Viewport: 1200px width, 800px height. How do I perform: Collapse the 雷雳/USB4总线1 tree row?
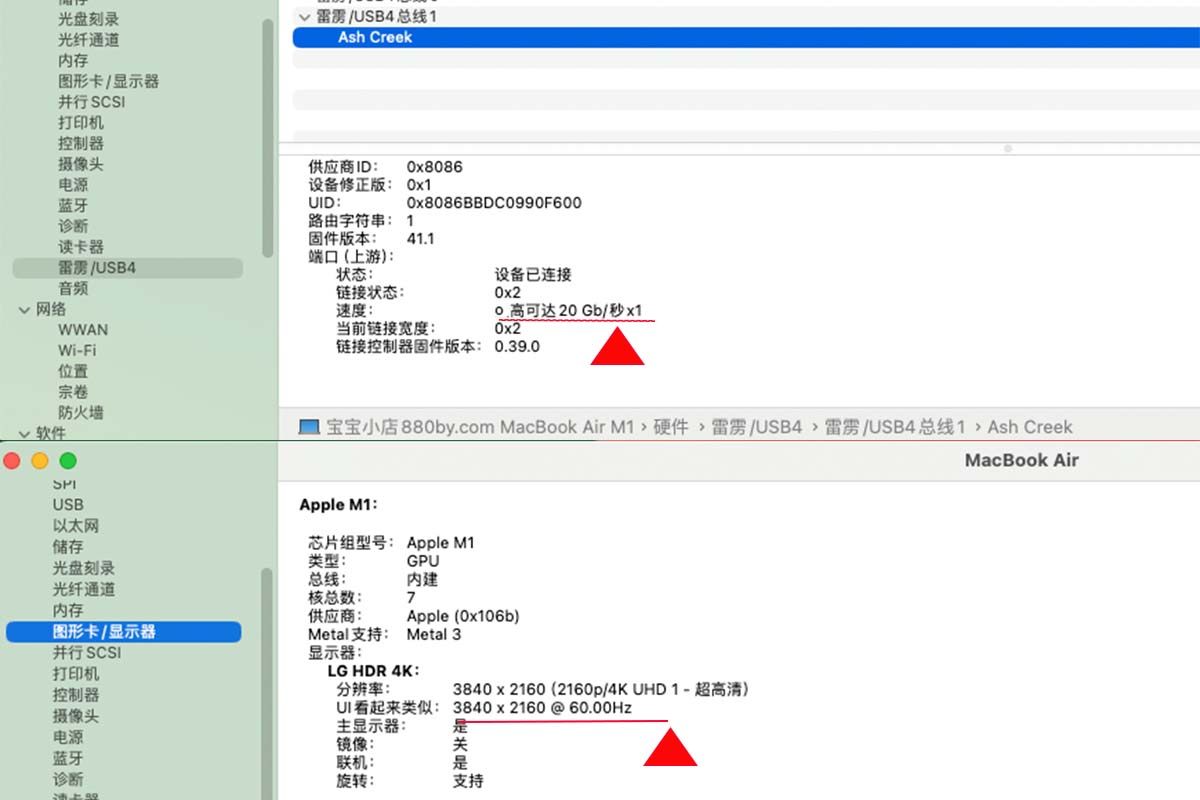pyautogui.click(x=304, y=17)
